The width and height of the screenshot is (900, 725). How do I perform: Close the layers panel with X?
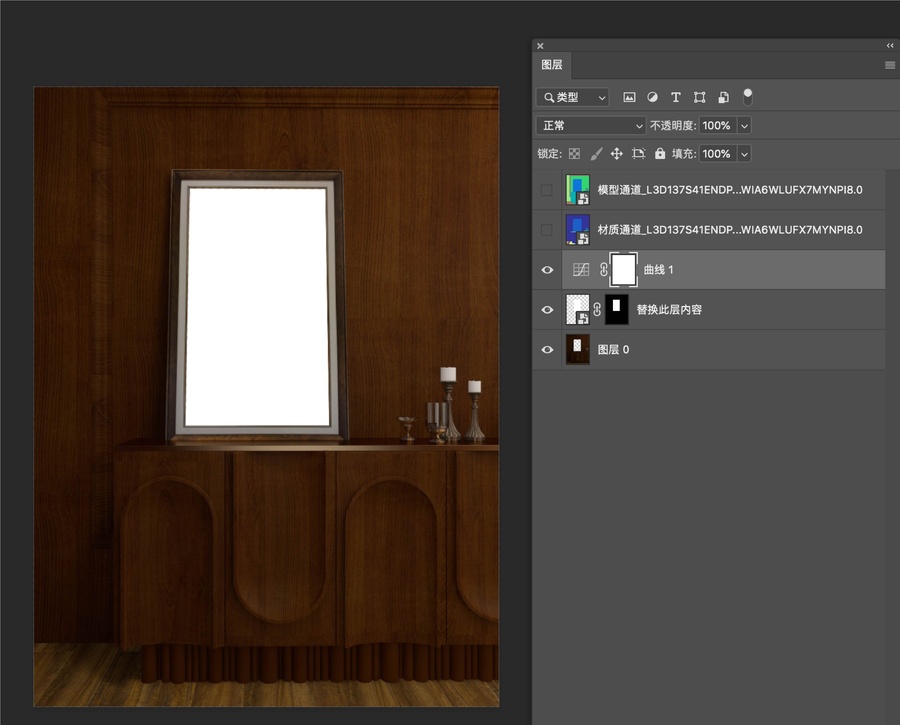[x=540, y=46]
